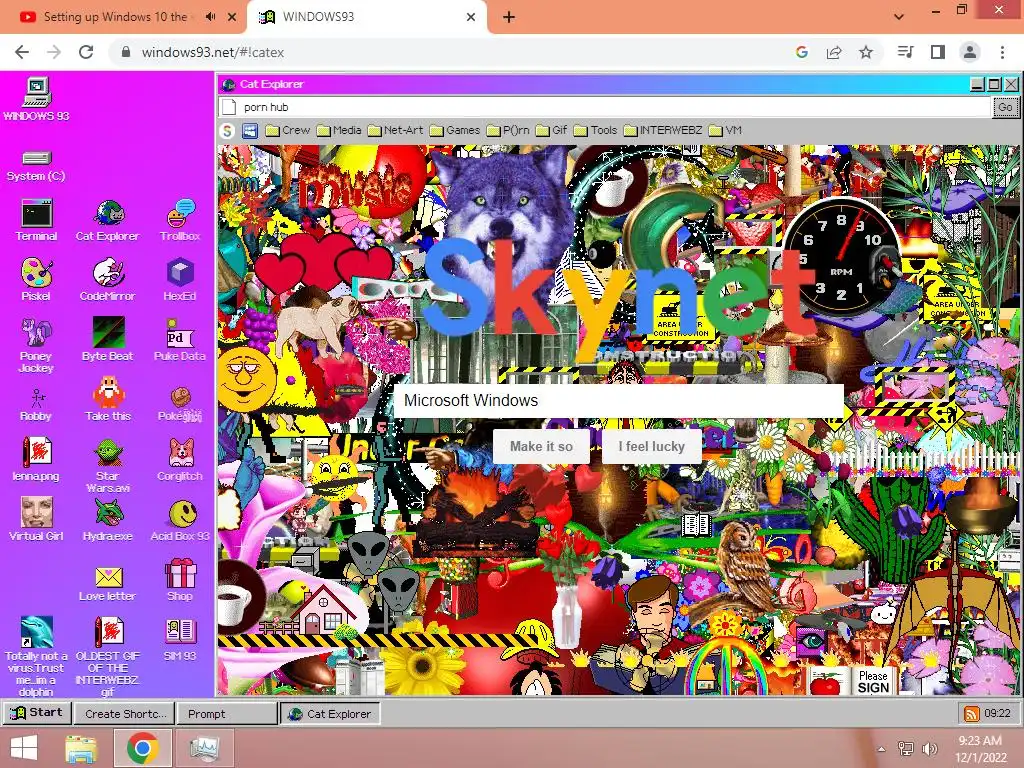Click the Chrome address bar URL
This screenshot has width=1024, height=768.
point(213,52)
